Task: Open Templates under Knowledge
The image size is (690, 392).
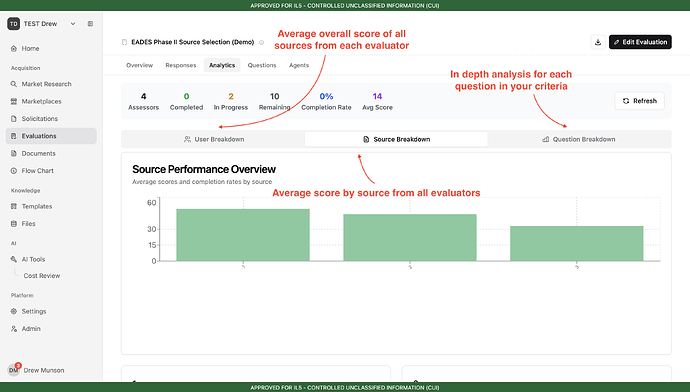Action: coord(51,206)
